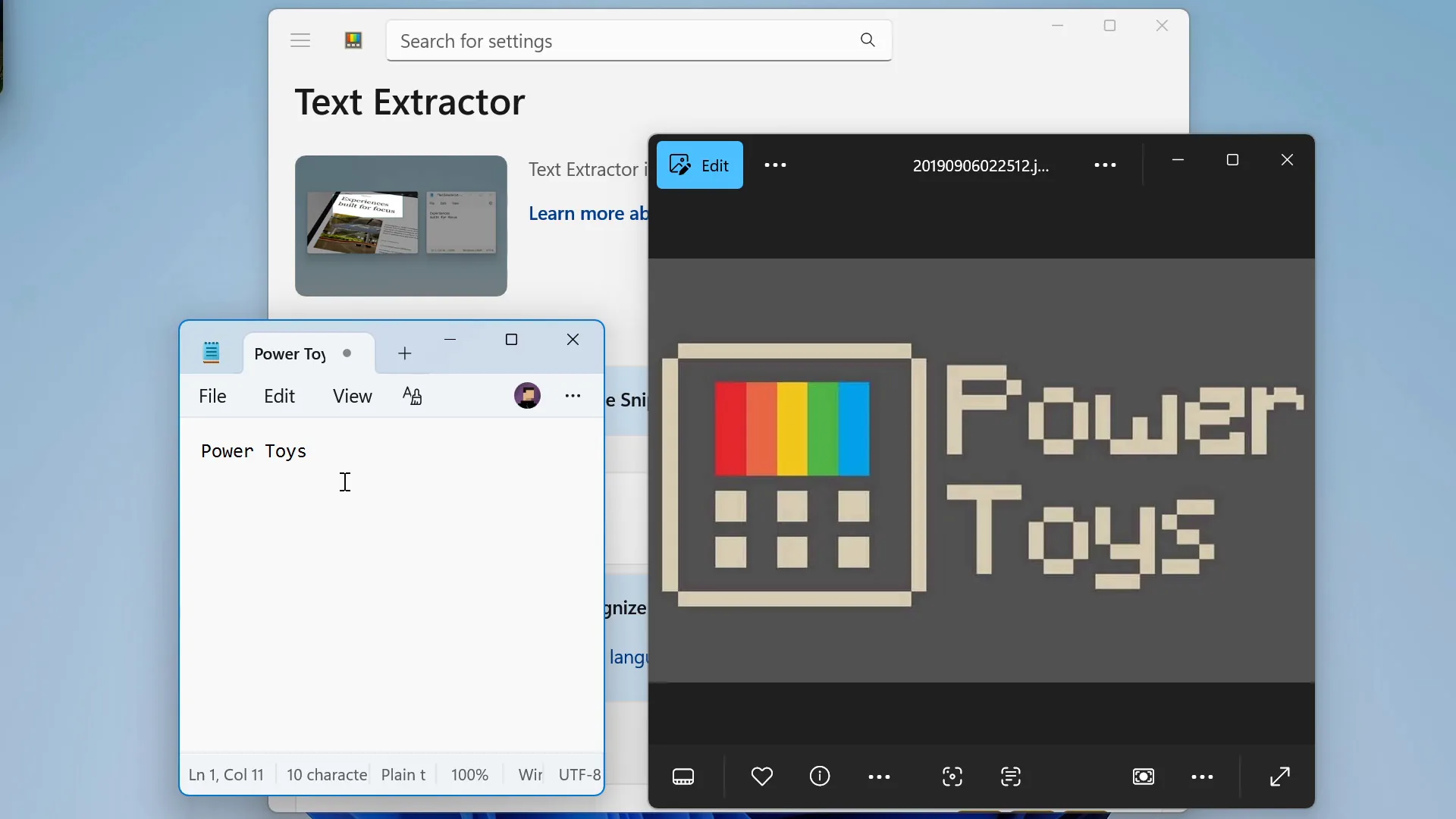The width and height of the screenshot is (1456, 819).
Task: Open the file options dots beside filename
Action: pyautogui.click(x=1105, y=165)
